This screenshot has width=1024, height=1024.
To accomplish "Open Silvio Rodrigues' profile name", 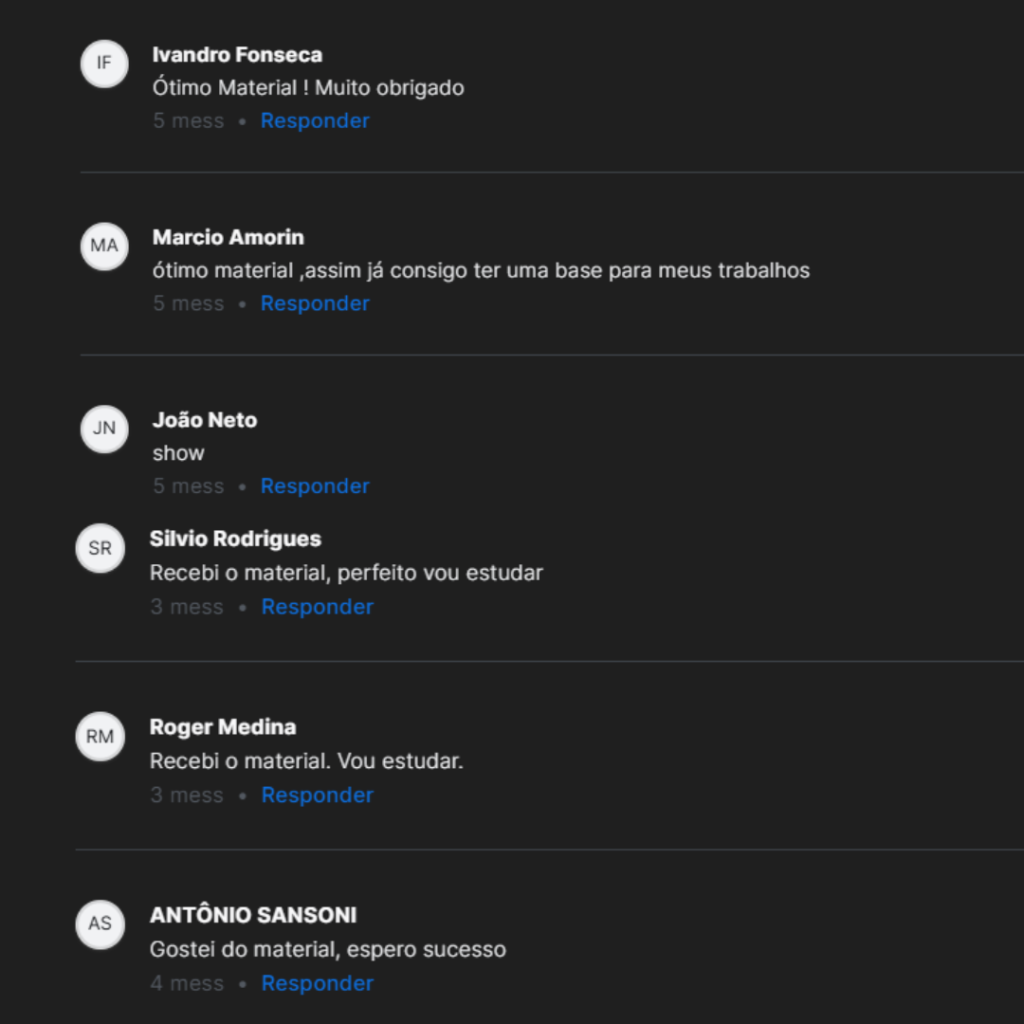I will [235, 539].
